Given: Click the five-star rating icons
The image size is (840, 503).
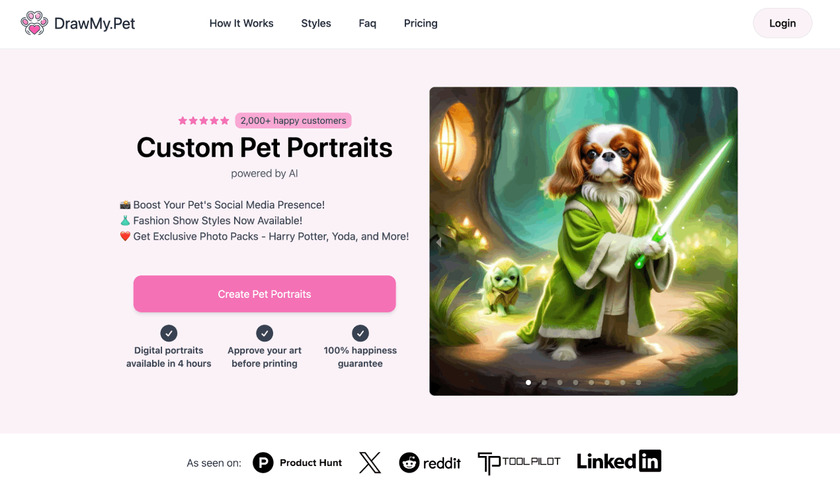Looking at the screenshot, I should (204, 121).
